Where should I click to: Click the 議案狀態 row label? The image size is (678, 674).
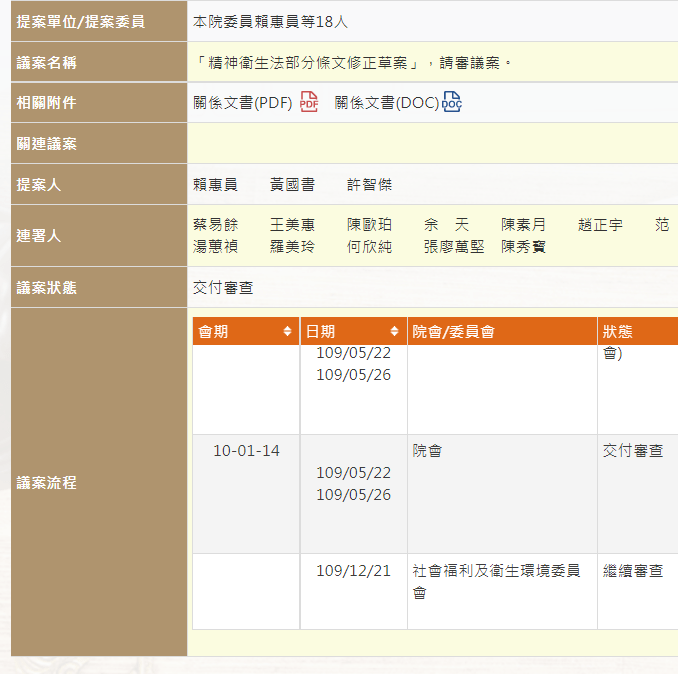point(47,287)
